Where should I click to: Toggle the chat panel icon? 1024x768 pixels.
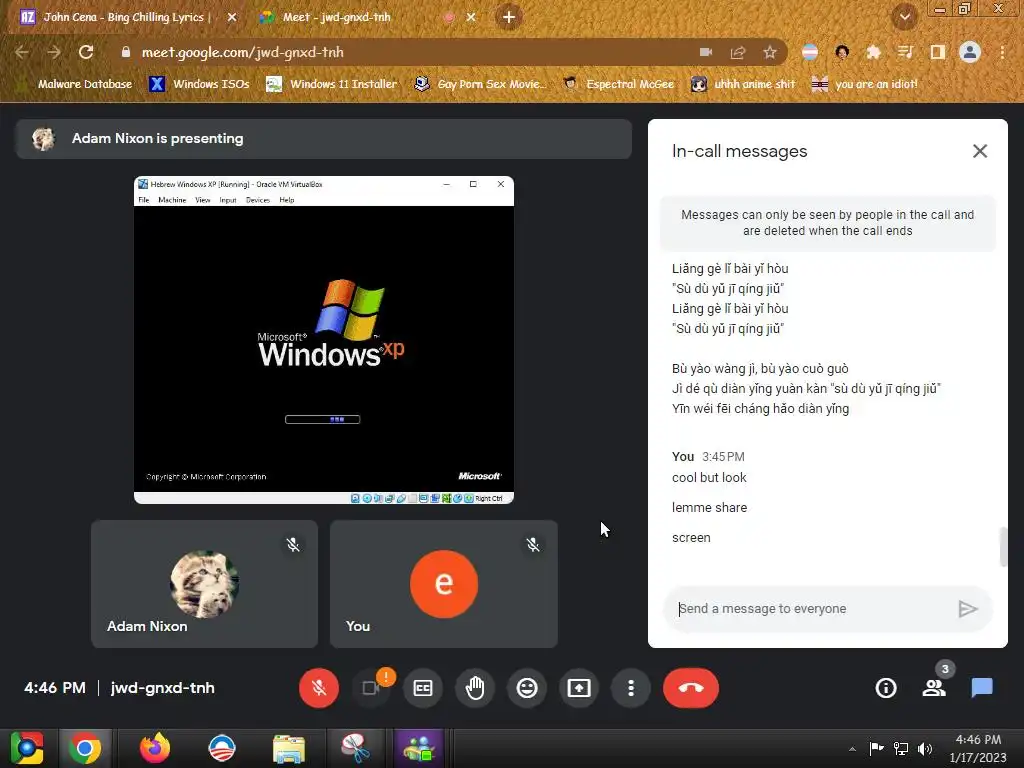(982, 688)
